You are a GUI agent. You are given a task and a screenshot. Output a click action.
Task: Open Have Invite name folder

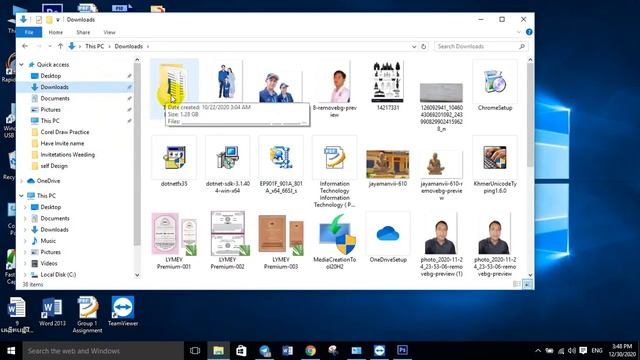(62, 144)
